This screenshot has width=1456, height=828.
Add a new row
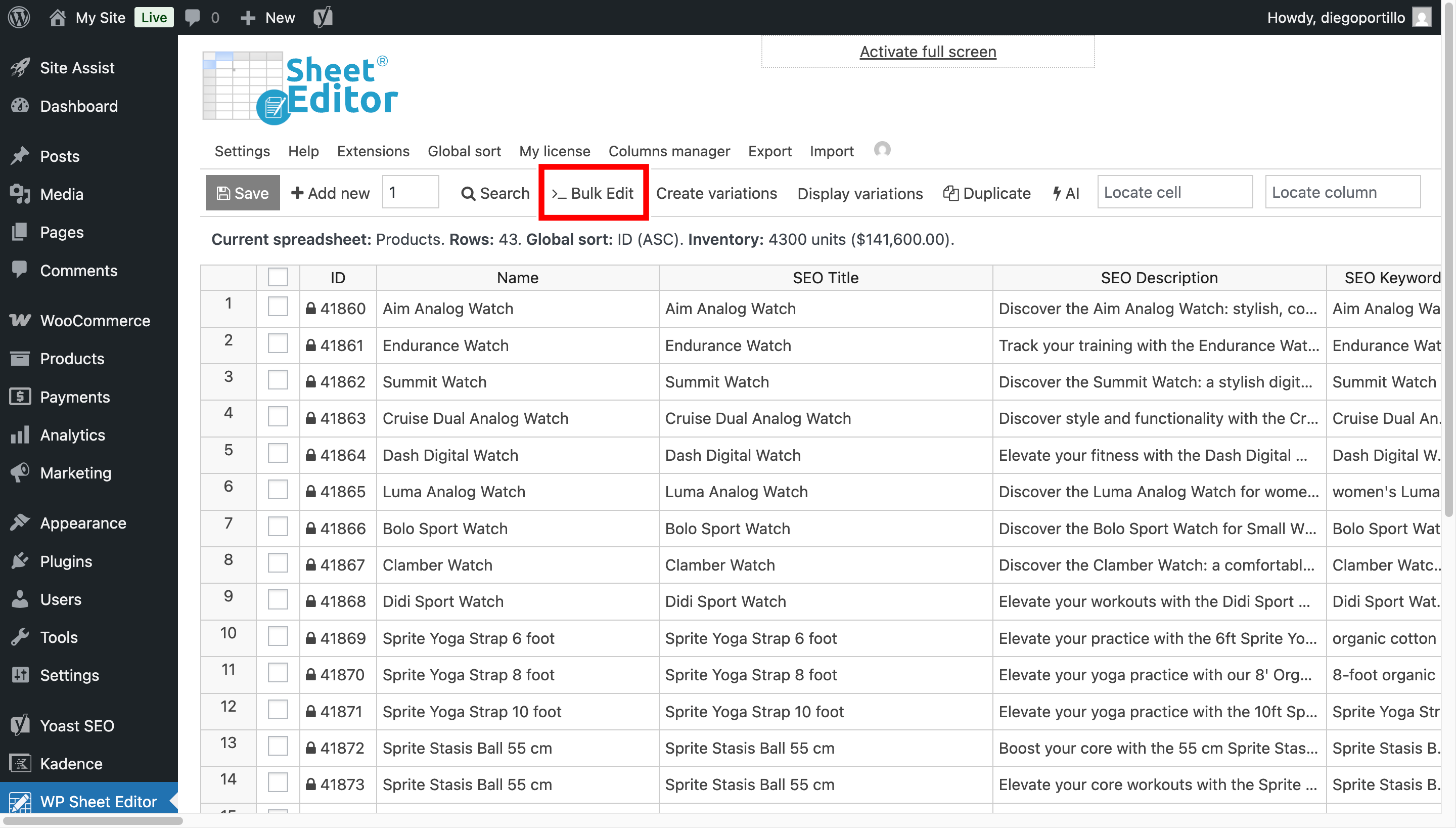coord(330,193)
